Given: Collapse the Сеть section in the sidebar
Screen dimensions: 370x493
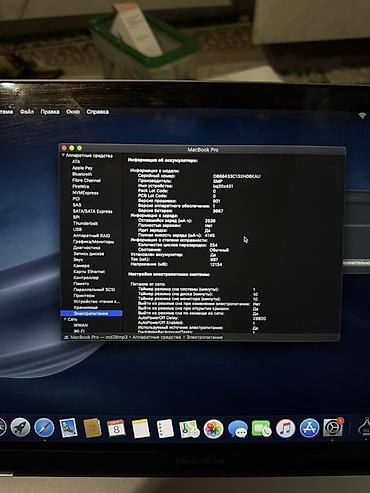Looking at the screenshot, I should tap(65, 319).
